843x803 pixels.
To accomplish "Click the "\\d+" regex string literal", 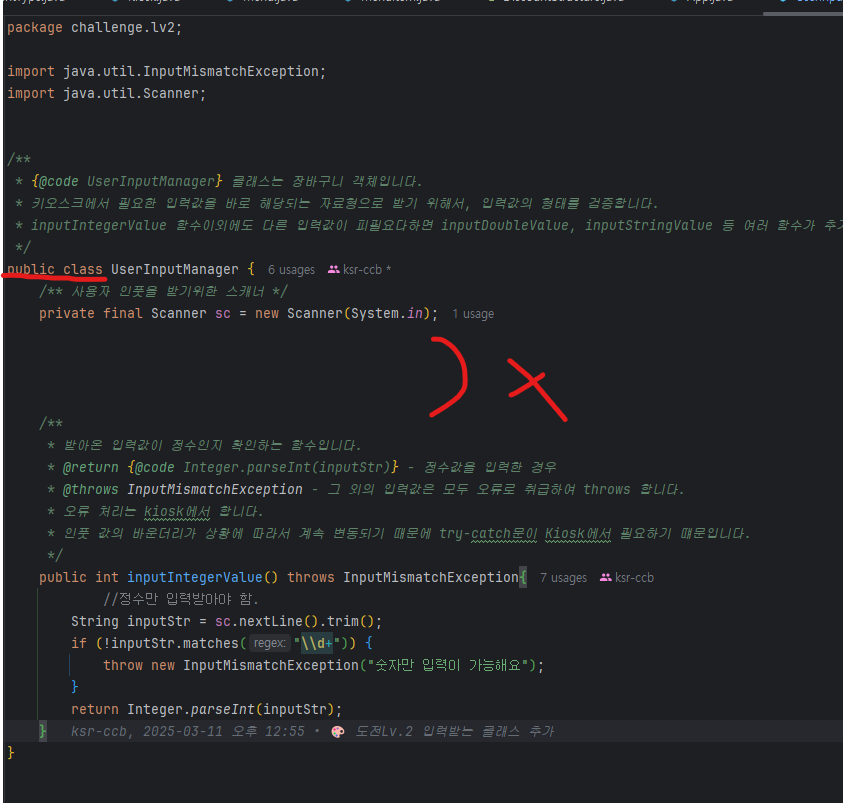I will click(317, 643).
